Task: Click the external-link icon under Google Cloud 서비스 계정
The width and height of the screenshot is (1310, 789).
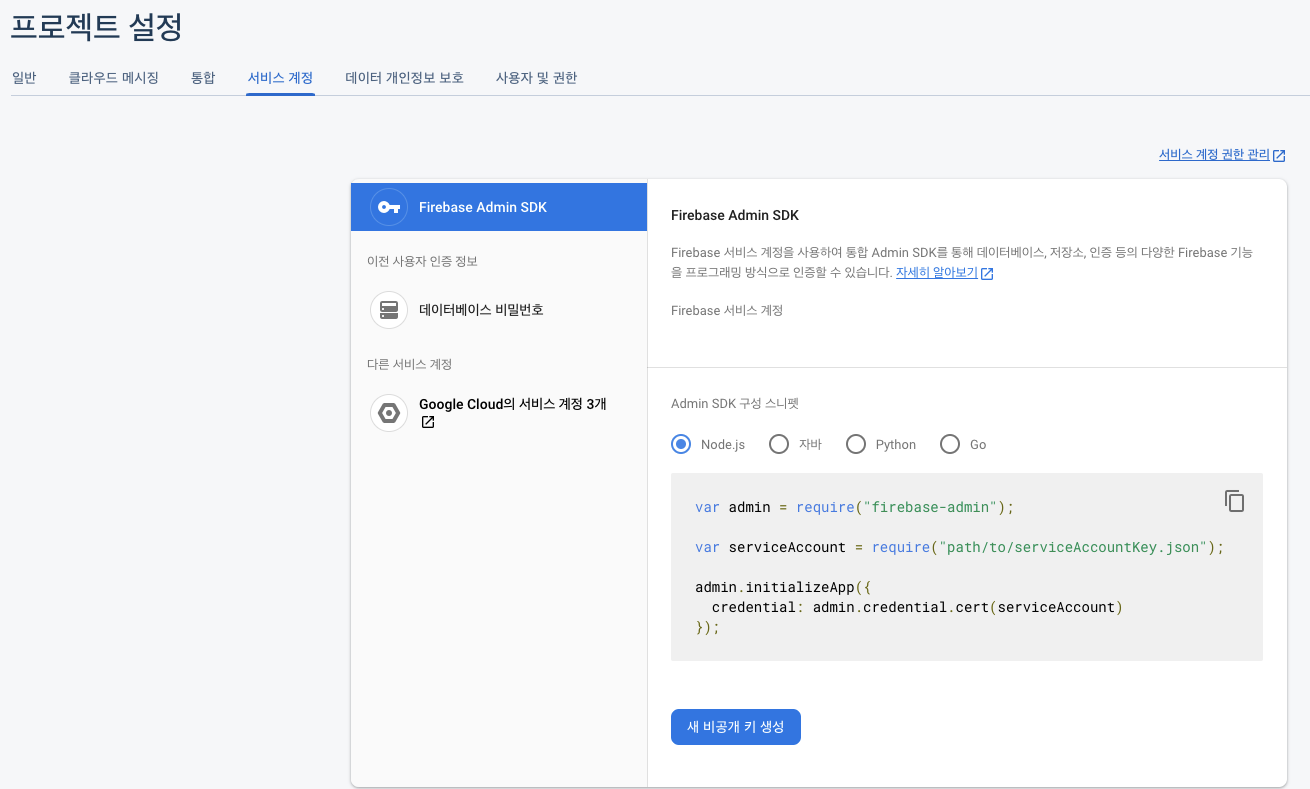Action: pyautogui.click(x=427, y=423)
